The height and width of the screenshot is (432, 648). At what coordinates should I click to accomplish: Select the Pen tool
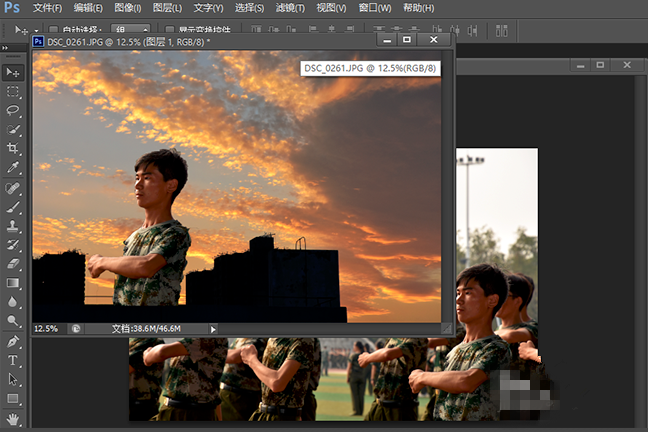(13, 341)
